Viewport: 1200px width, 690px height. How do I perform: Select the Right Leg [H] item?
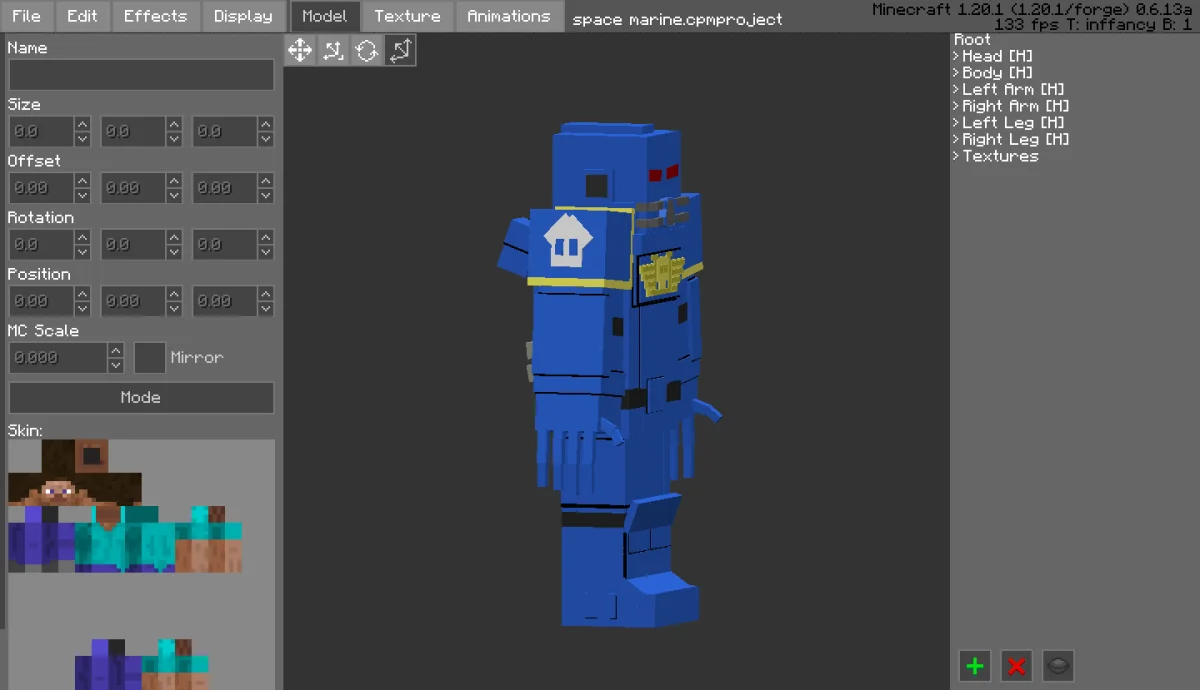click(1016, 139)
